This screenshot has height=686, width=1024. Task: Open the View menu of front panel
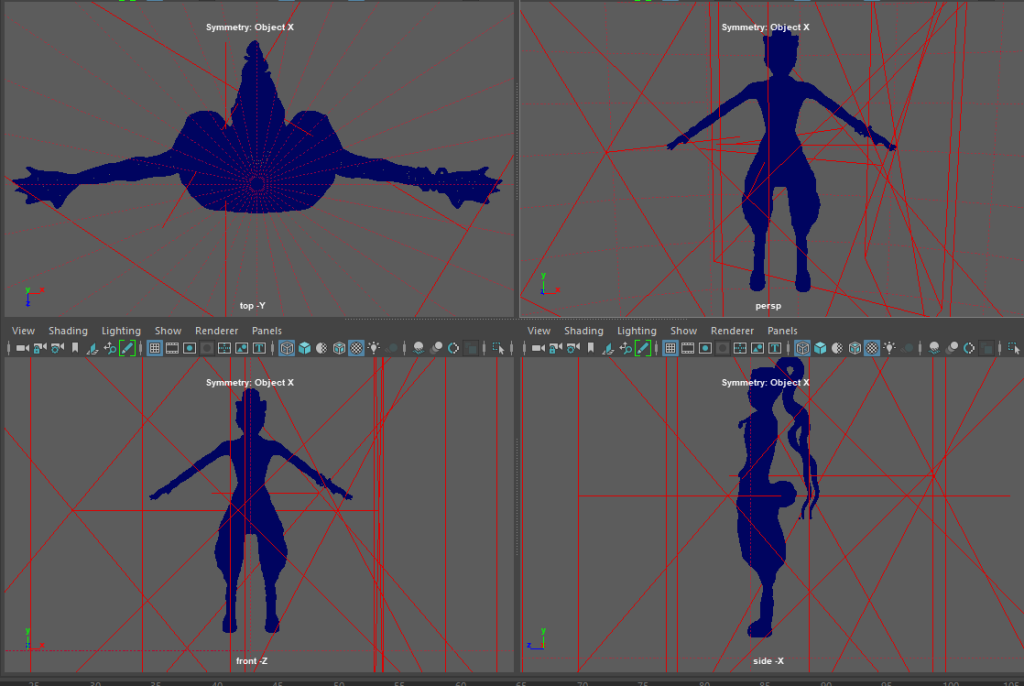(23, 331)
